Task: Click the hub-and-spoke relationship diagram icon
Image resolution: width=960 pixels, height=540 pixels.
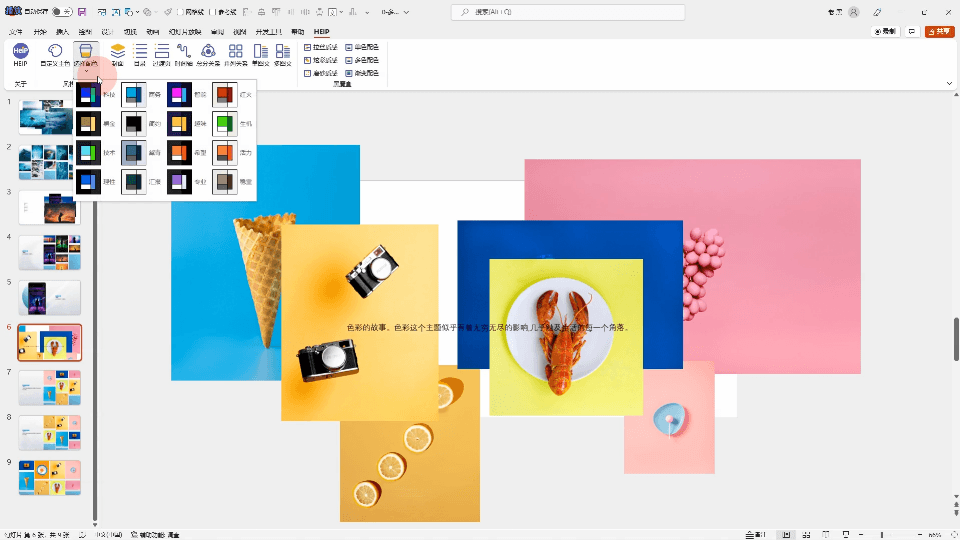Action: [x=208, y=51]
